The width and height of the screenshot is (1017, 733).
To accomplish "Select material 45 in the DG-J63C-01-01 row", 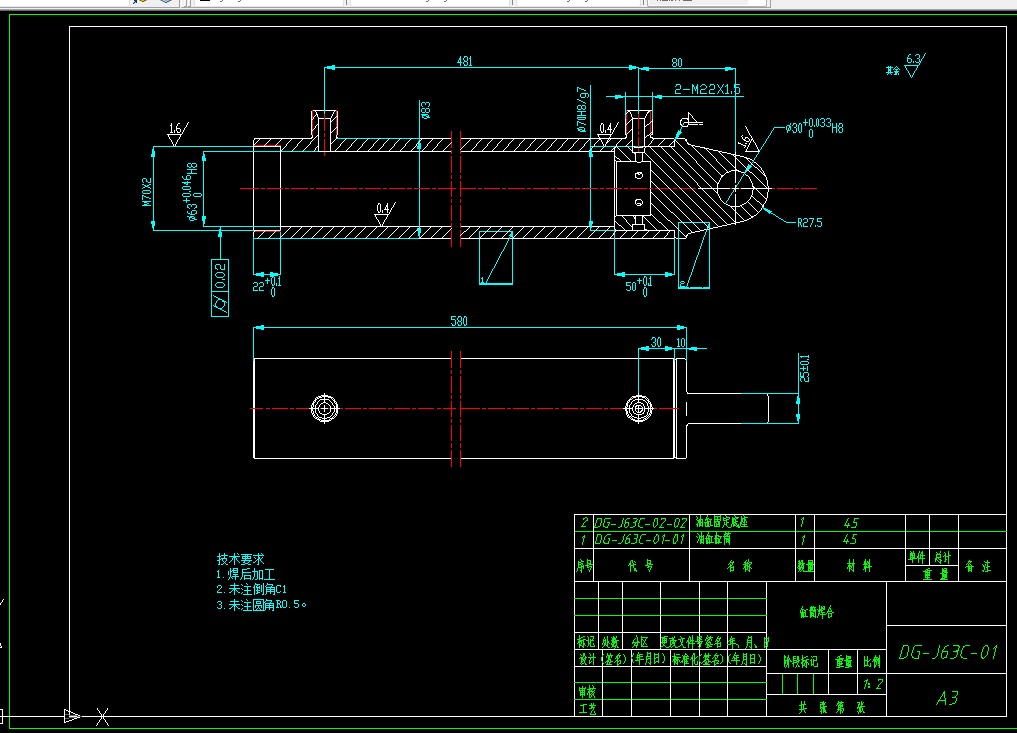I will (850, 539).
